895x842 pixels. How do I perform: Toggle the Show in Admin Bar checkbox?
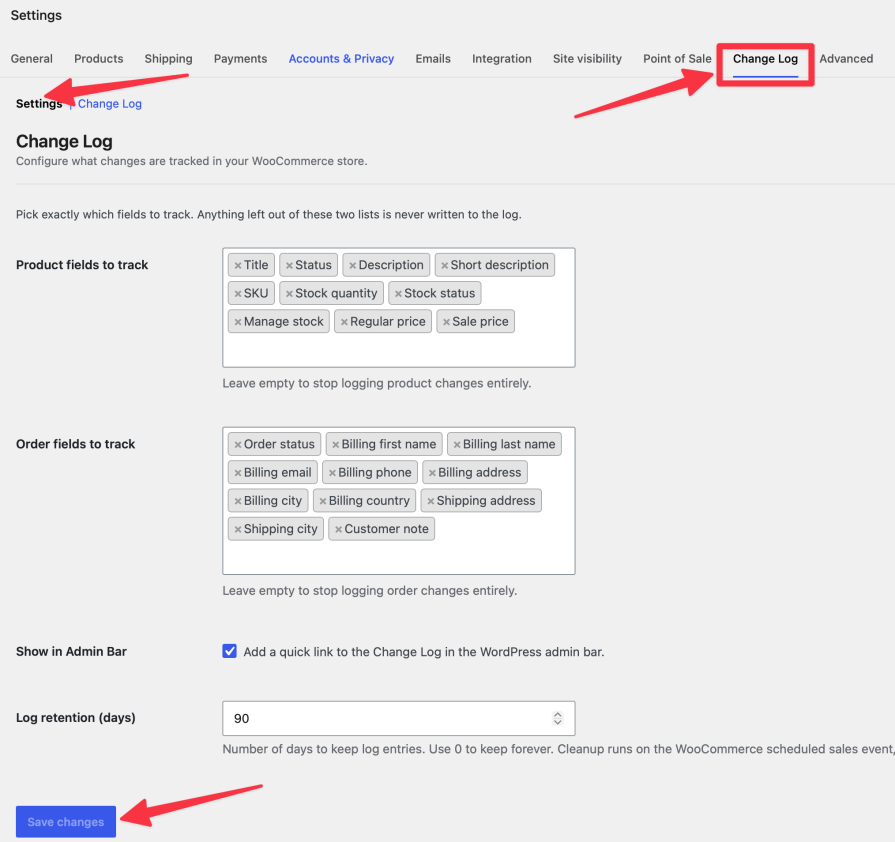click(229, 651)
